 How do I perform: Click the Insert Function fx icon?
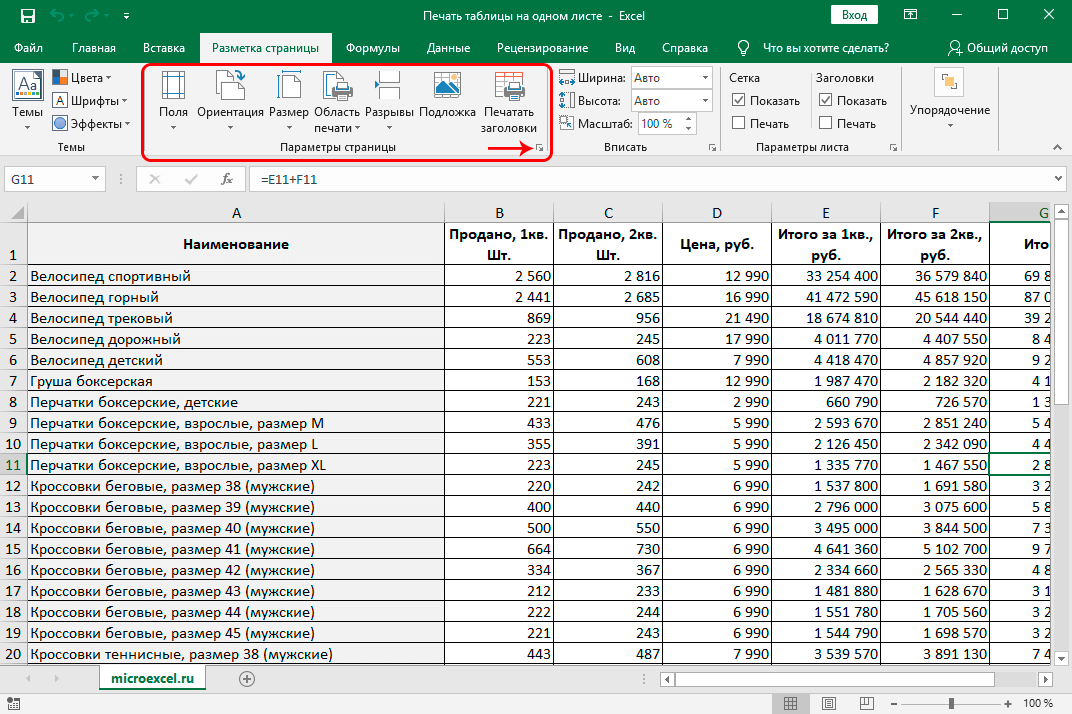point(227,179)
